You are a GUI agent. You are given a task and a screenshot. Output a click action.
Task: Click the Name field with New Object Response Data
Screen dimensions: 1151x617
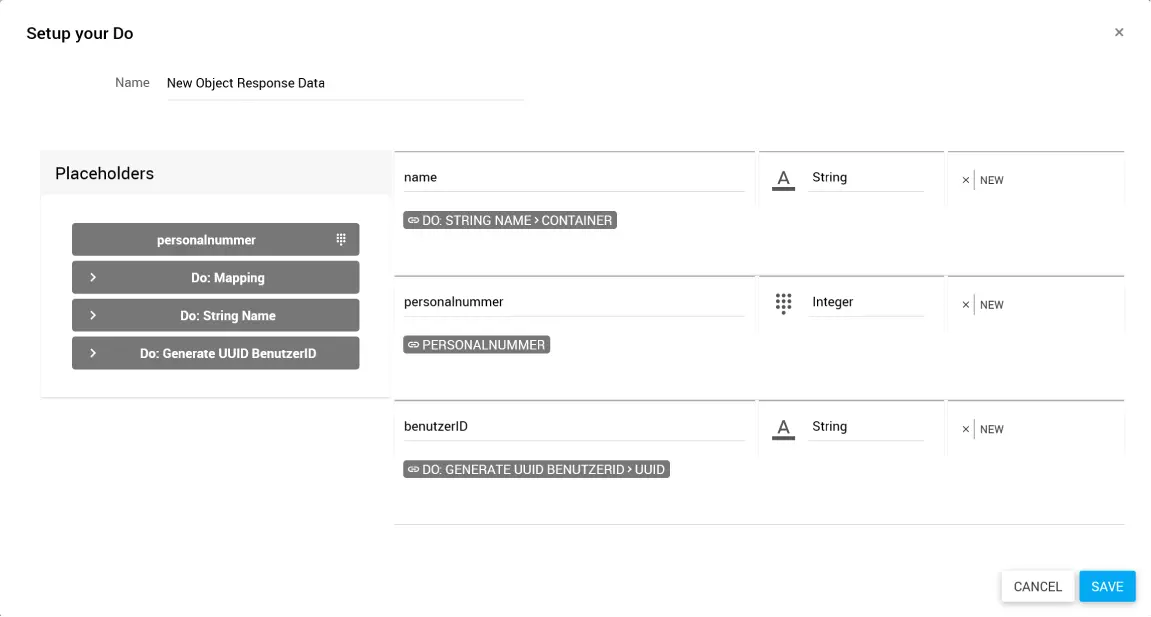tap(345, 84)
